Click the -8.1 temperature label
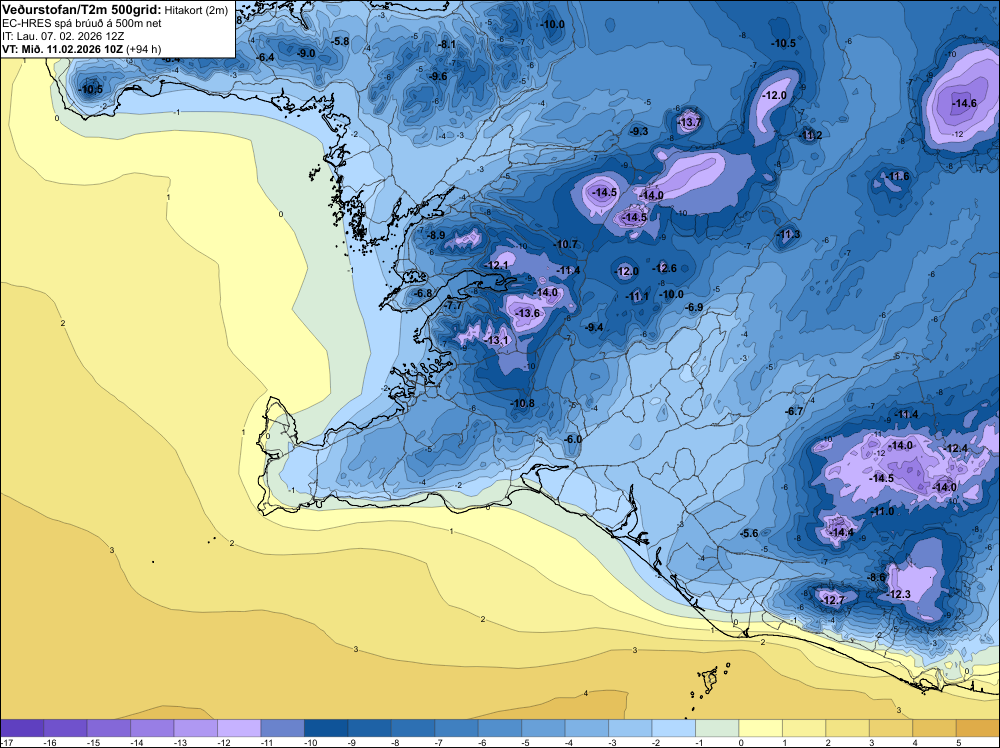 point(446,45)
